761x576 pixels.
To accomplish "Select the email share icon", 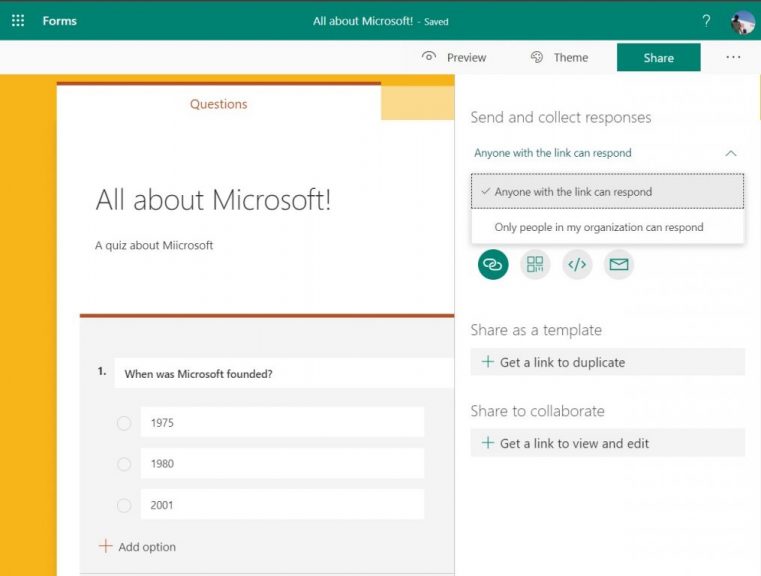I will click(619, 264).
